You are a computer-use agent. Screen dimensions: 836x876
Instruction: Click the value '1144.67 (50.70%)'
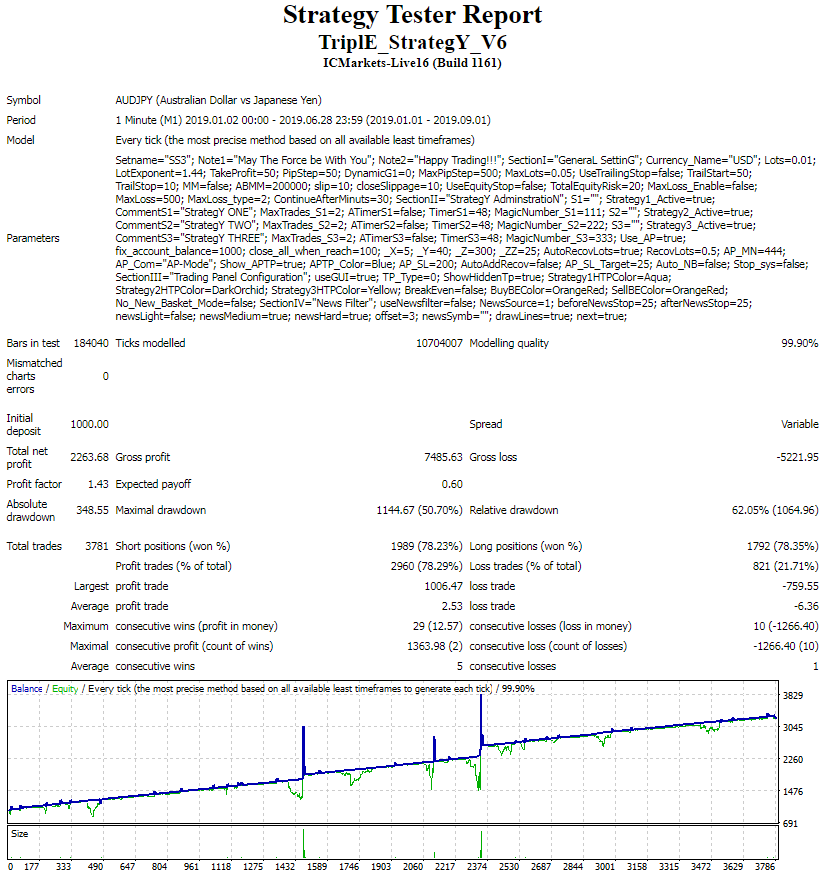pos(420,510)
